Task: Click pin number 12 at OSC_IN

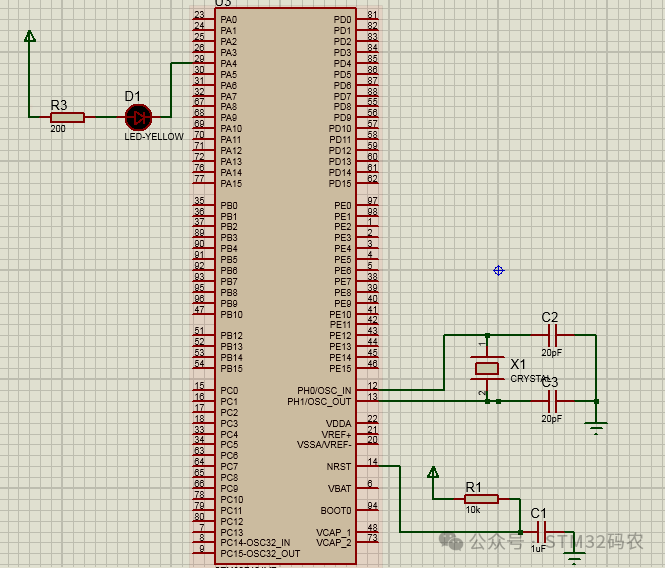Action: (x=372, y=386)
